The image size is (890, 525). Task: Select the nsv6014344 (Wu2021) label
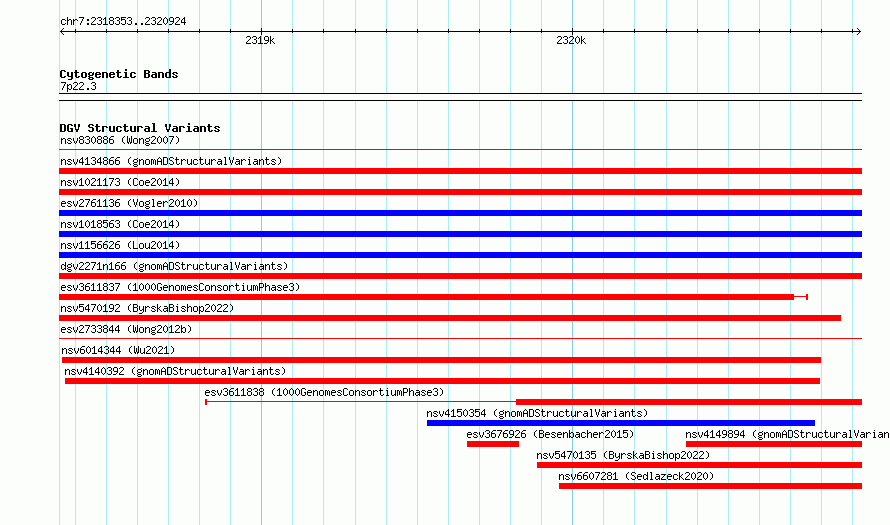point(118,350)
